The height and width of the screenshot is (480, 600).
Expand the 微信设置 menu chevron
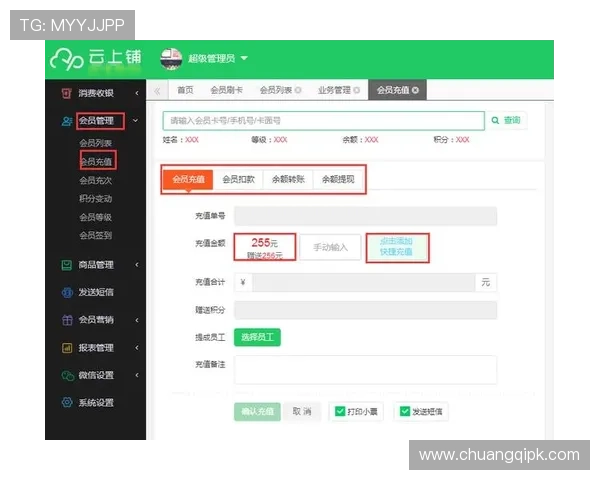click(137, 375)
